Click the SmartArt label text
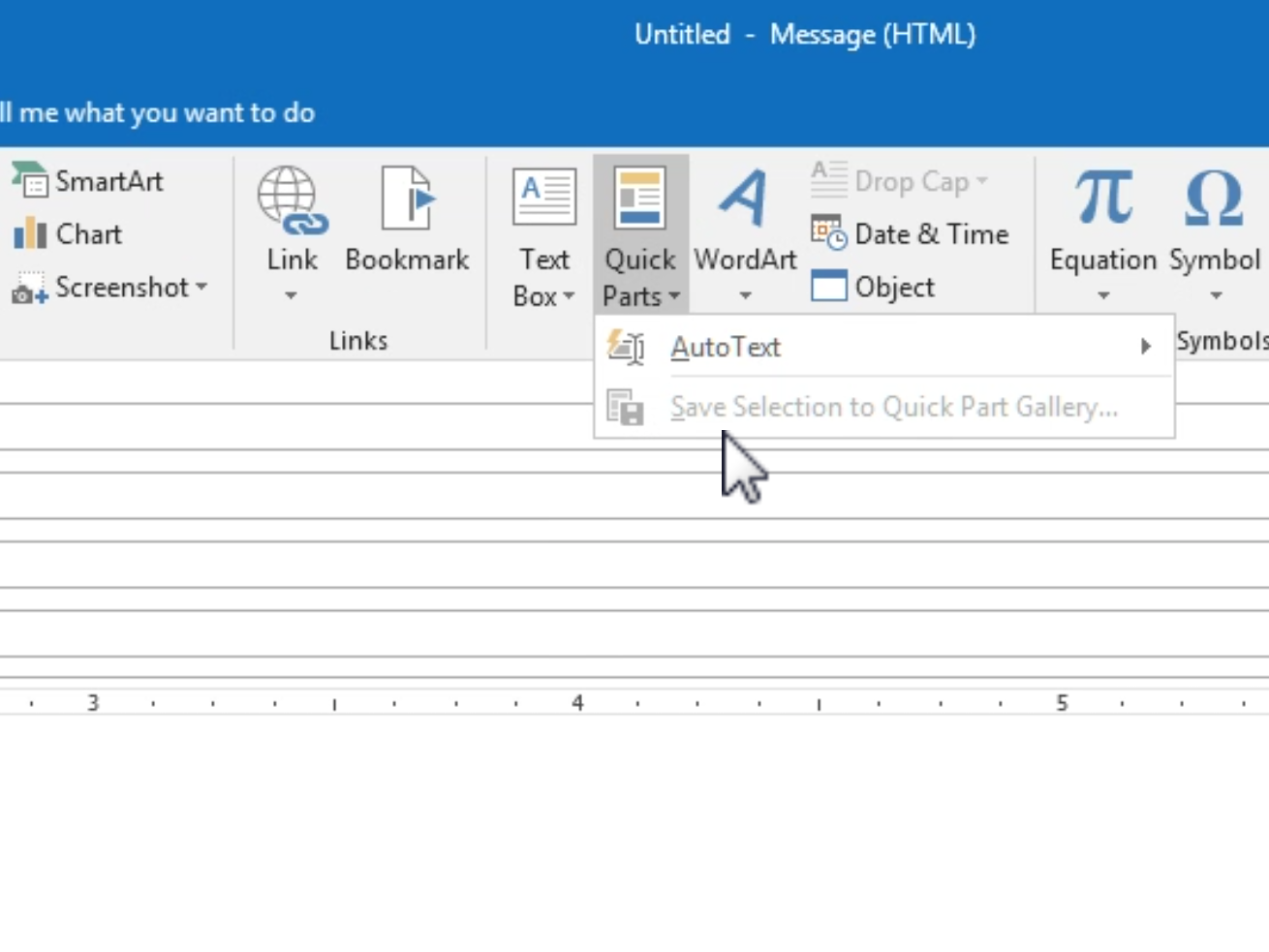 [109, 181]
